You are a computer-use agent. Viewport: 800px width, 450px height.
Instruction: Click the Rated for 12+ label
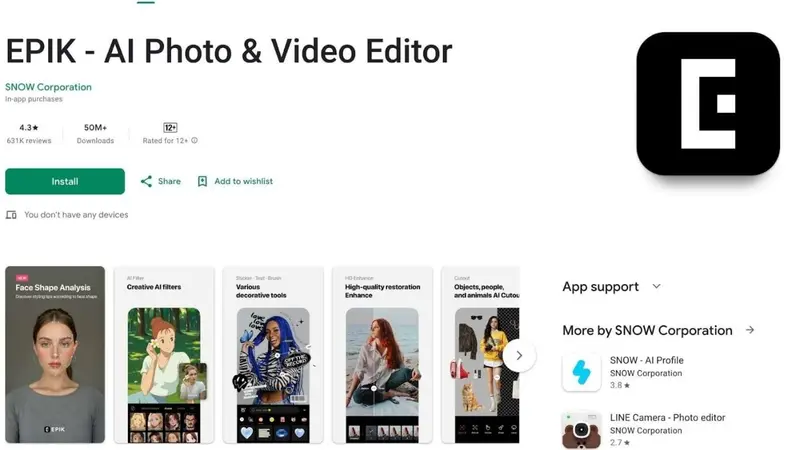165,141
